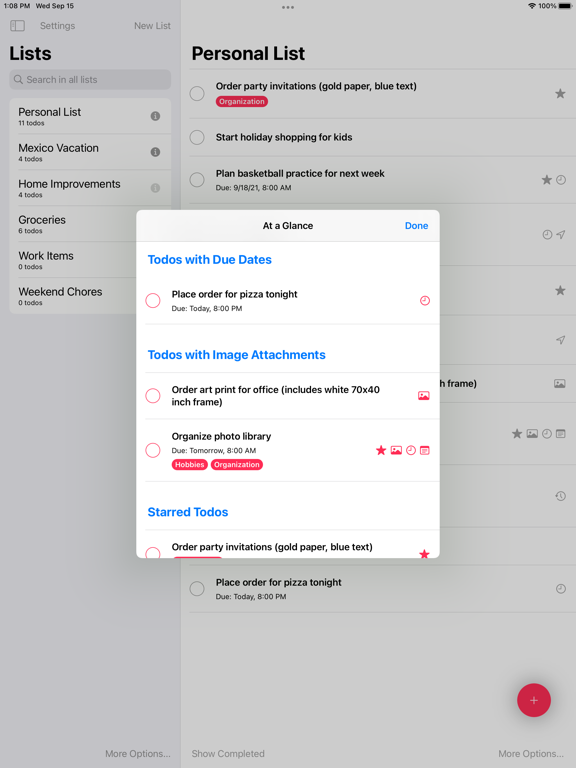The height and width of the screenshot is (768, 576).
Task: Click Todos with Image Attachments heading
Action: [237, 355]
